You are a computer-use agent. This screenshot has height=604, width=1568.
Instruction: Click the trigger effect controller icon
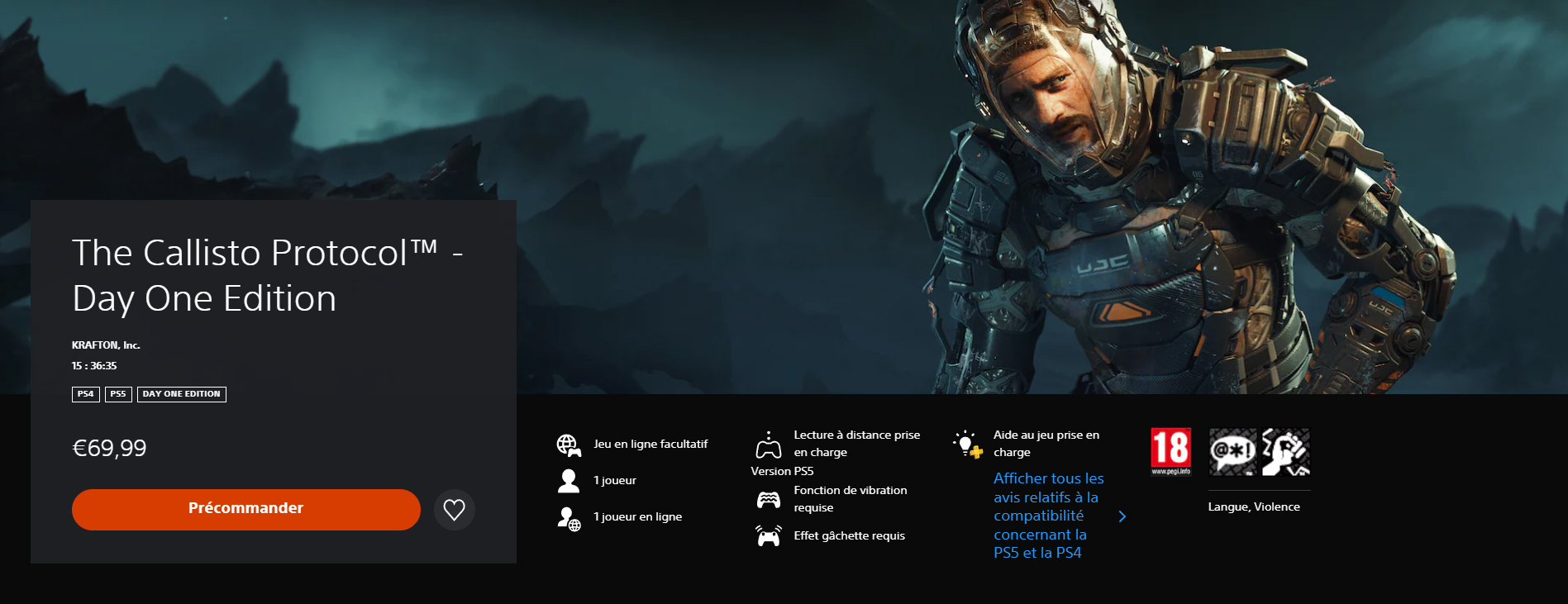(x=769, y=536)
